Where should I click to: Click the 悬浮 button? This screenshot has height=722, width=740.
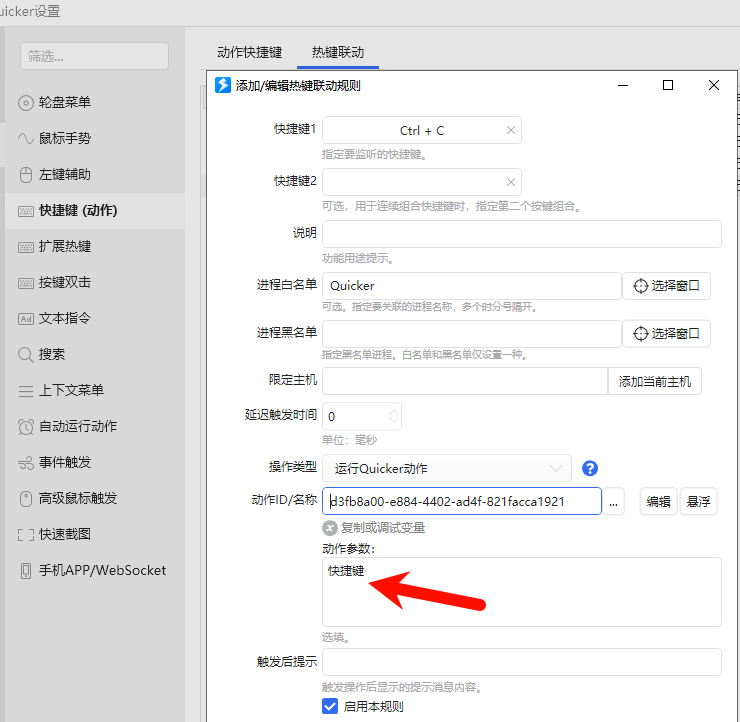(x=698, y=501)
